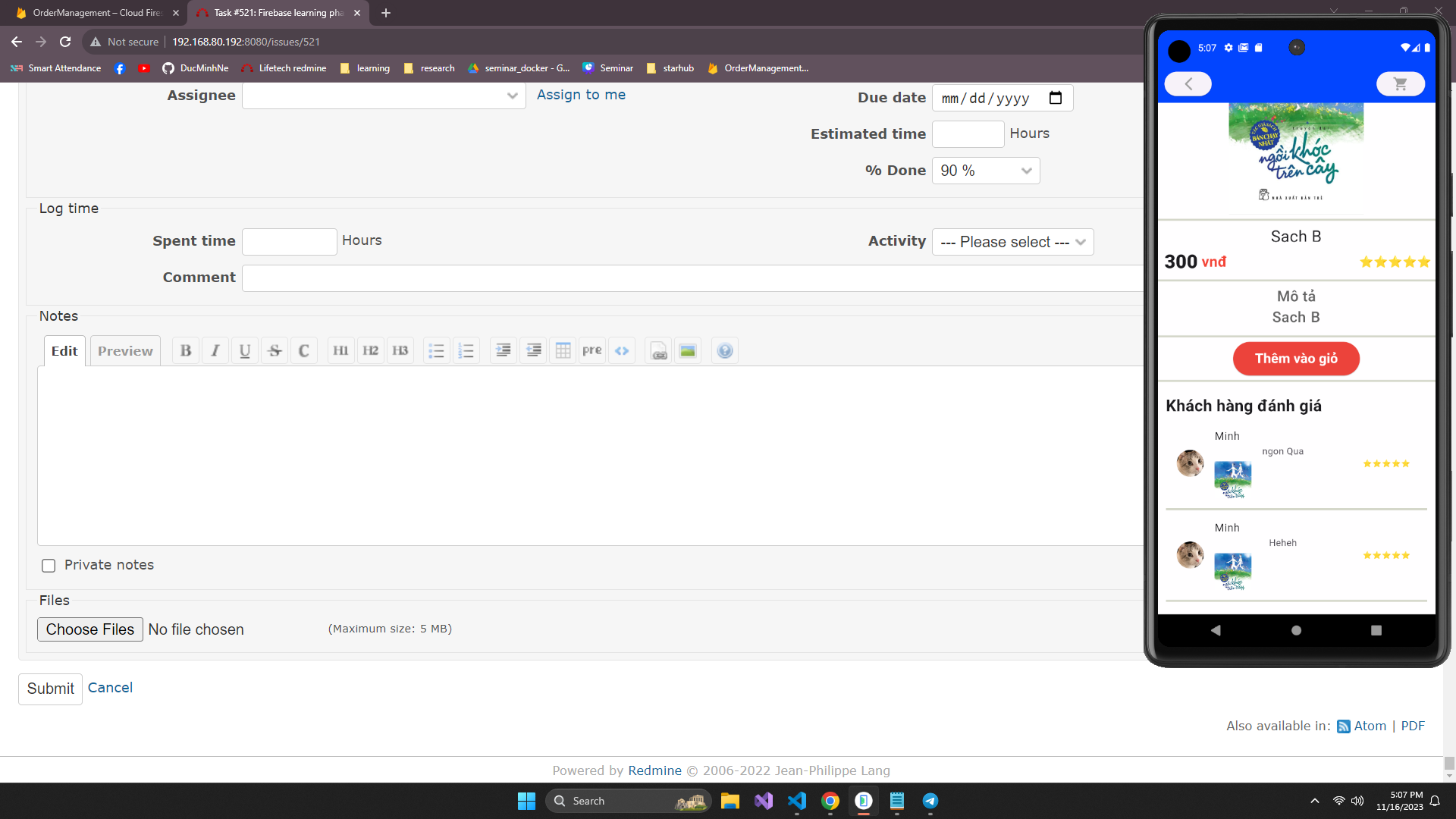Tap Thêm vào giỏ button
The height and width of the screenshot is (819, 1456).
tap(1295, 359)
